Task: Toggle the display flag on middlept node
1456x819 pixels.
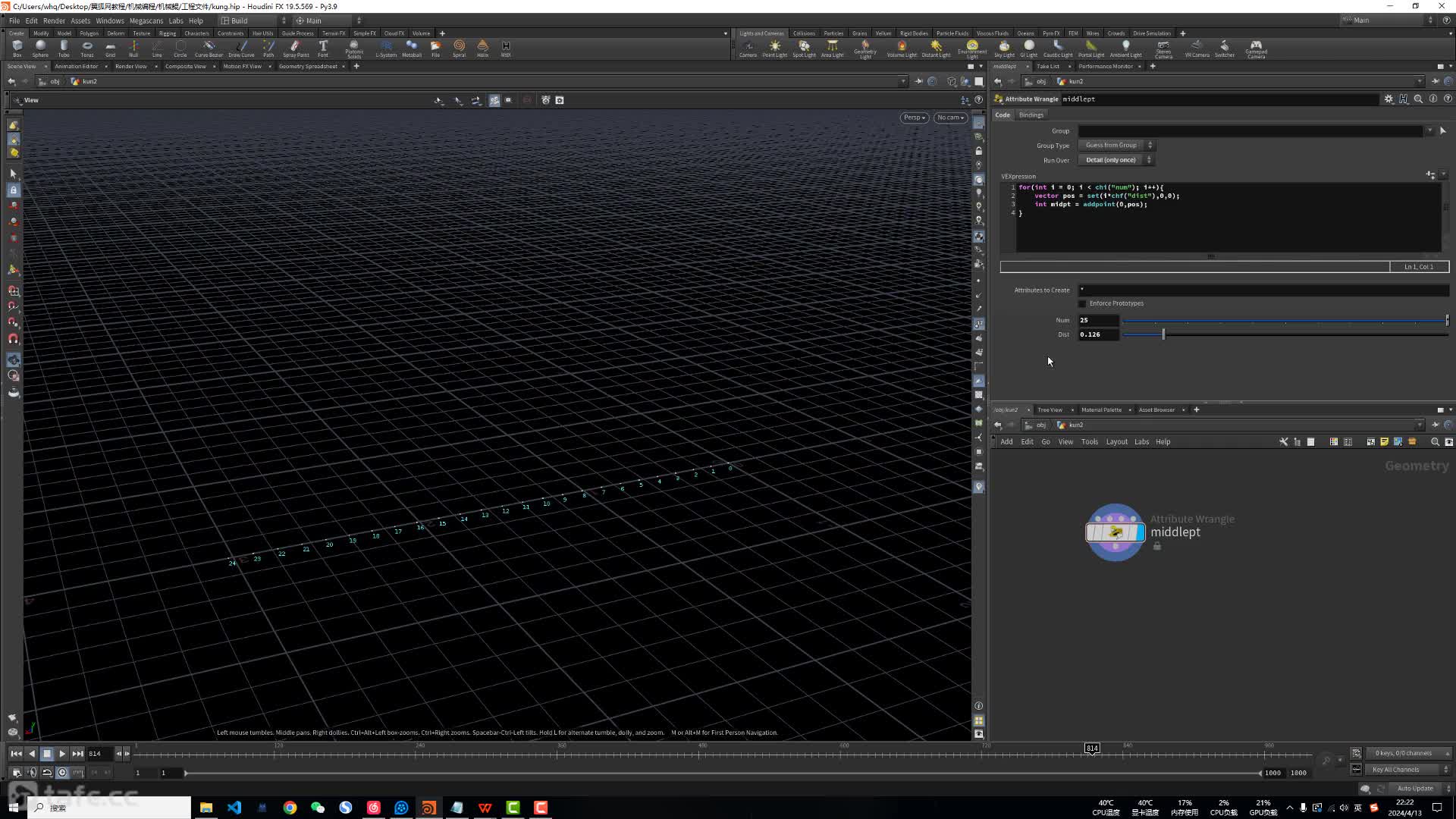Action: (1141, 532)
